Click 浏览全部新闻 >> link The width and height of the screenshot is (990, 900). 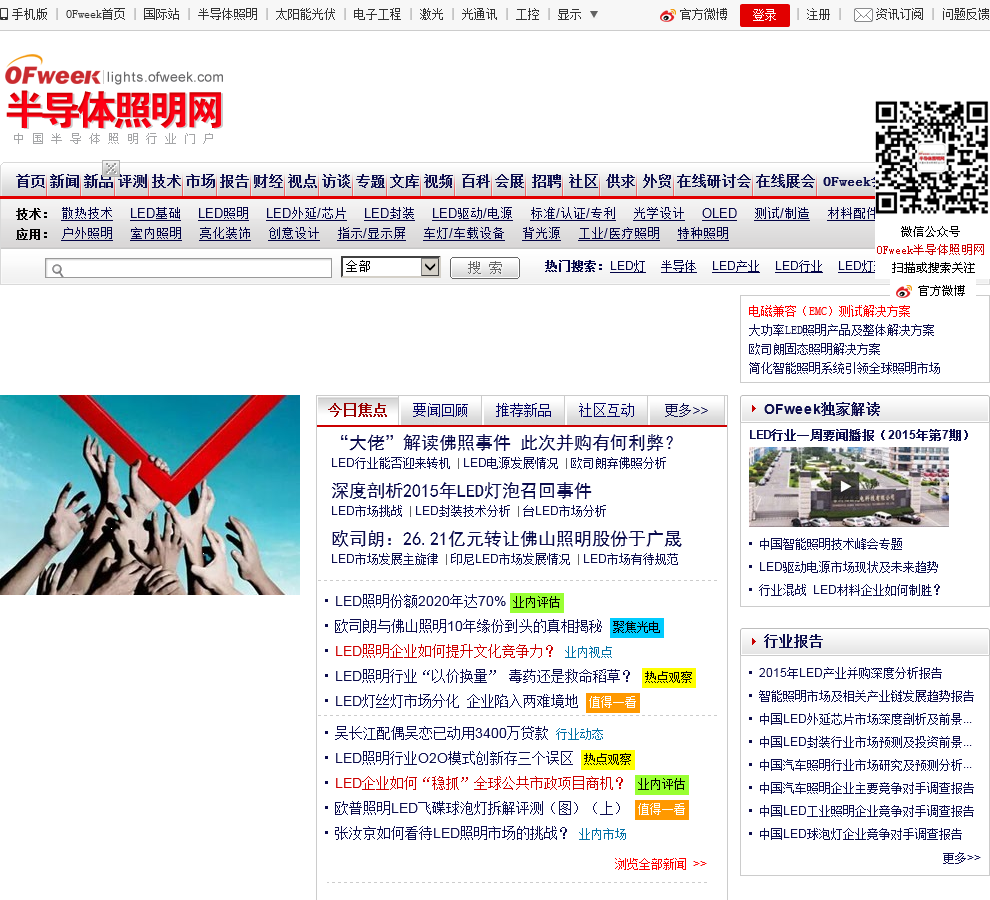click(x=660, y=864)
